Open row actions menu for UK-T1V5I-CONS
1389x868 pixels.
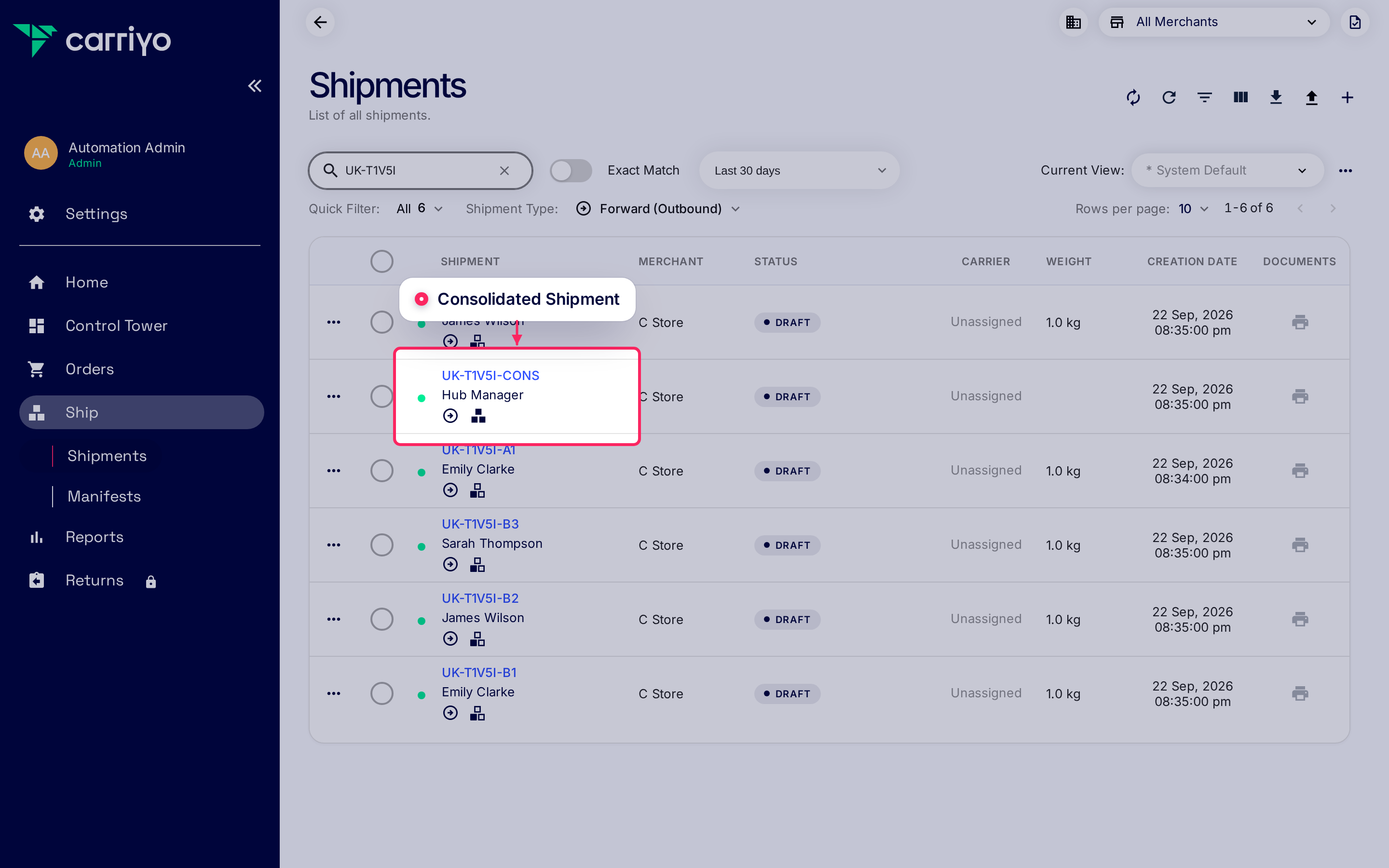point(333,397)
